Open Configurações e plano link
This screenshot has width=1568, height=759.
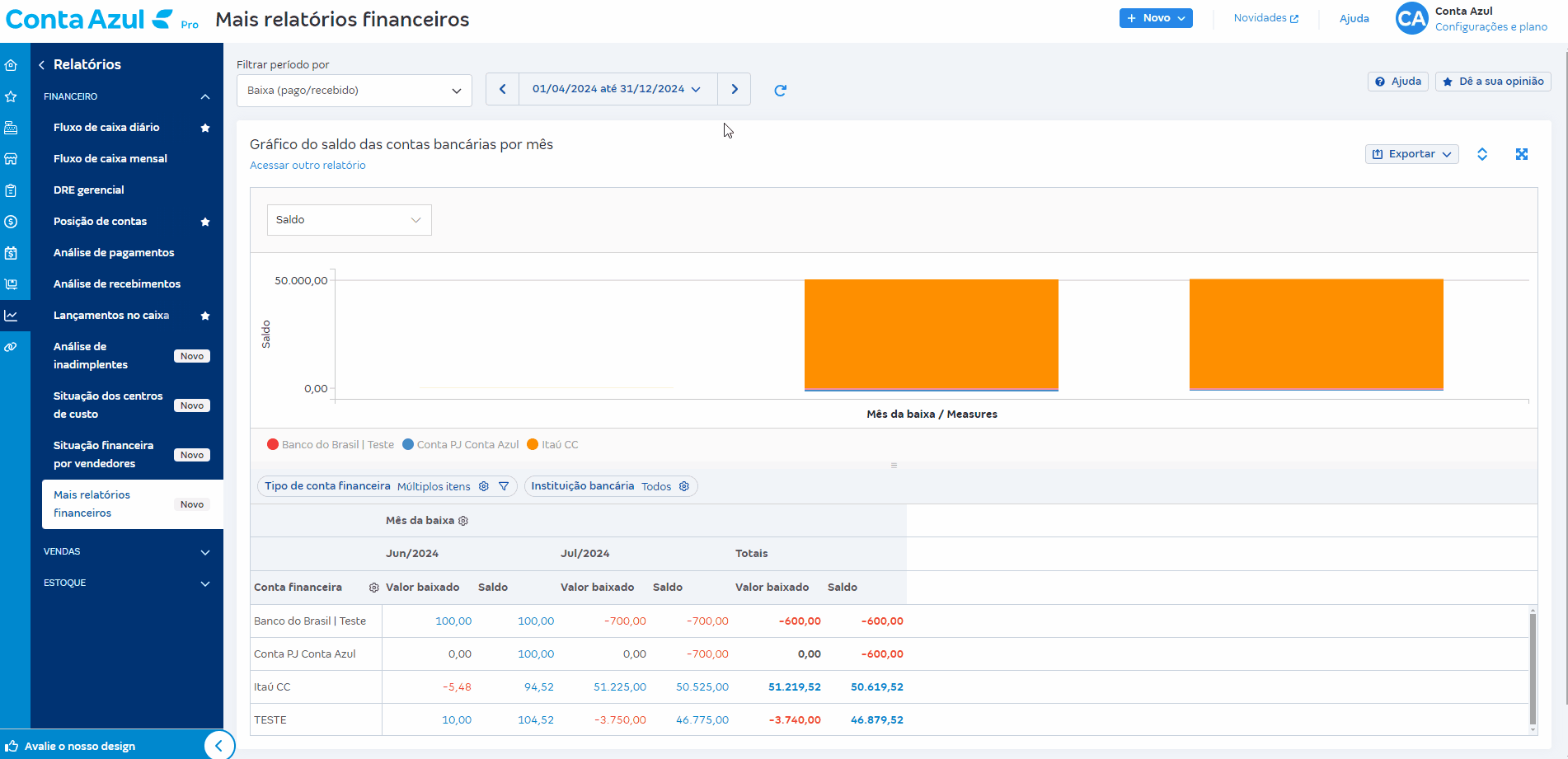(1491, 27)
